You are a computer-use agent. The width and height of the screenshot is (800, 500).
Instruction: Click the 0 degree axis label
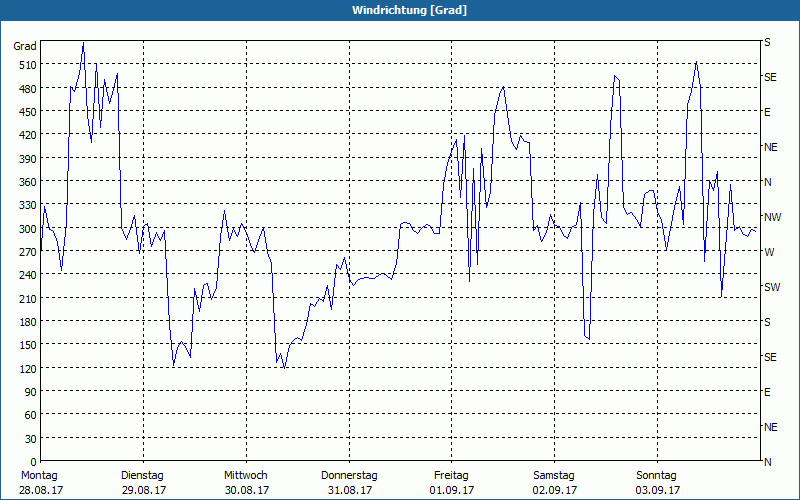pos(34,462)
